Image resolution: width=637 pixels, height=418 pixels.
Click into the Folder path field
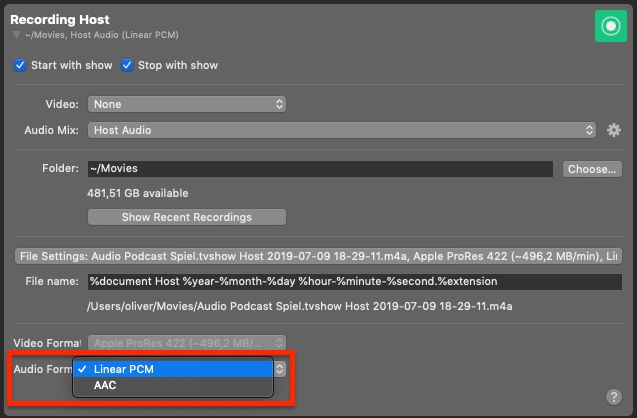pyautogui.click(x=320, y=169)
